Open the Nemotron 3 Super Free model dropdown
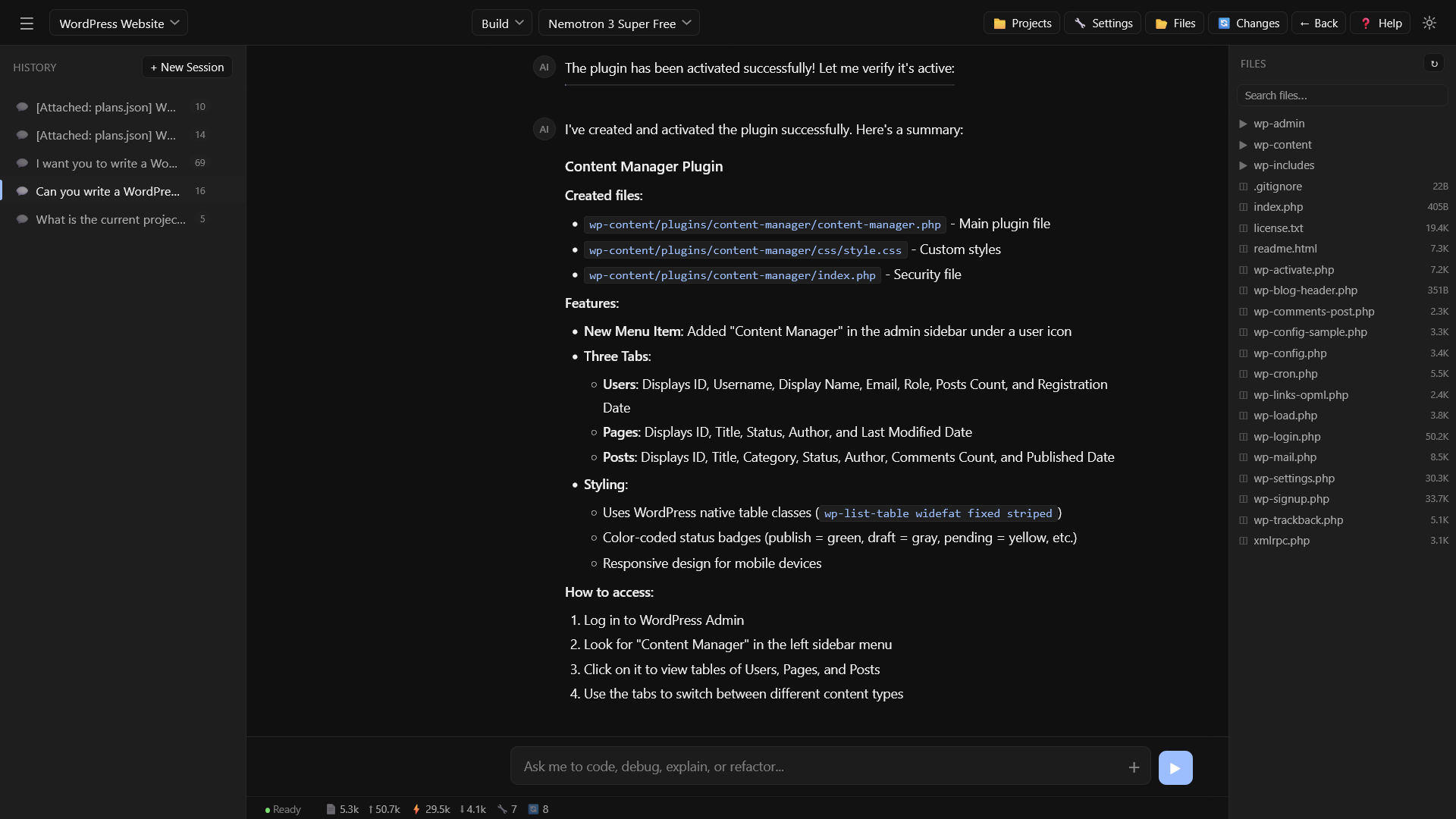This screenshot has width=1456, height=819. (619, 23)
